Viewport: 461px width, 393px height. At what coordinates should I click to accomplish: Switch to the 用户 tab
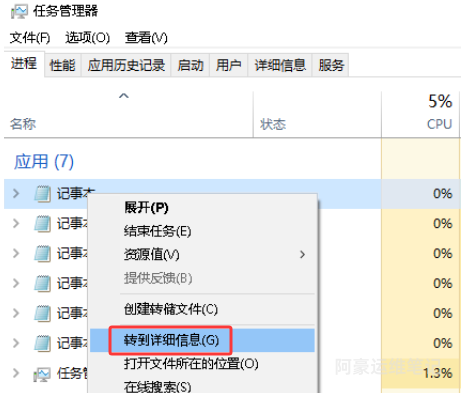(x=228, y=65)
